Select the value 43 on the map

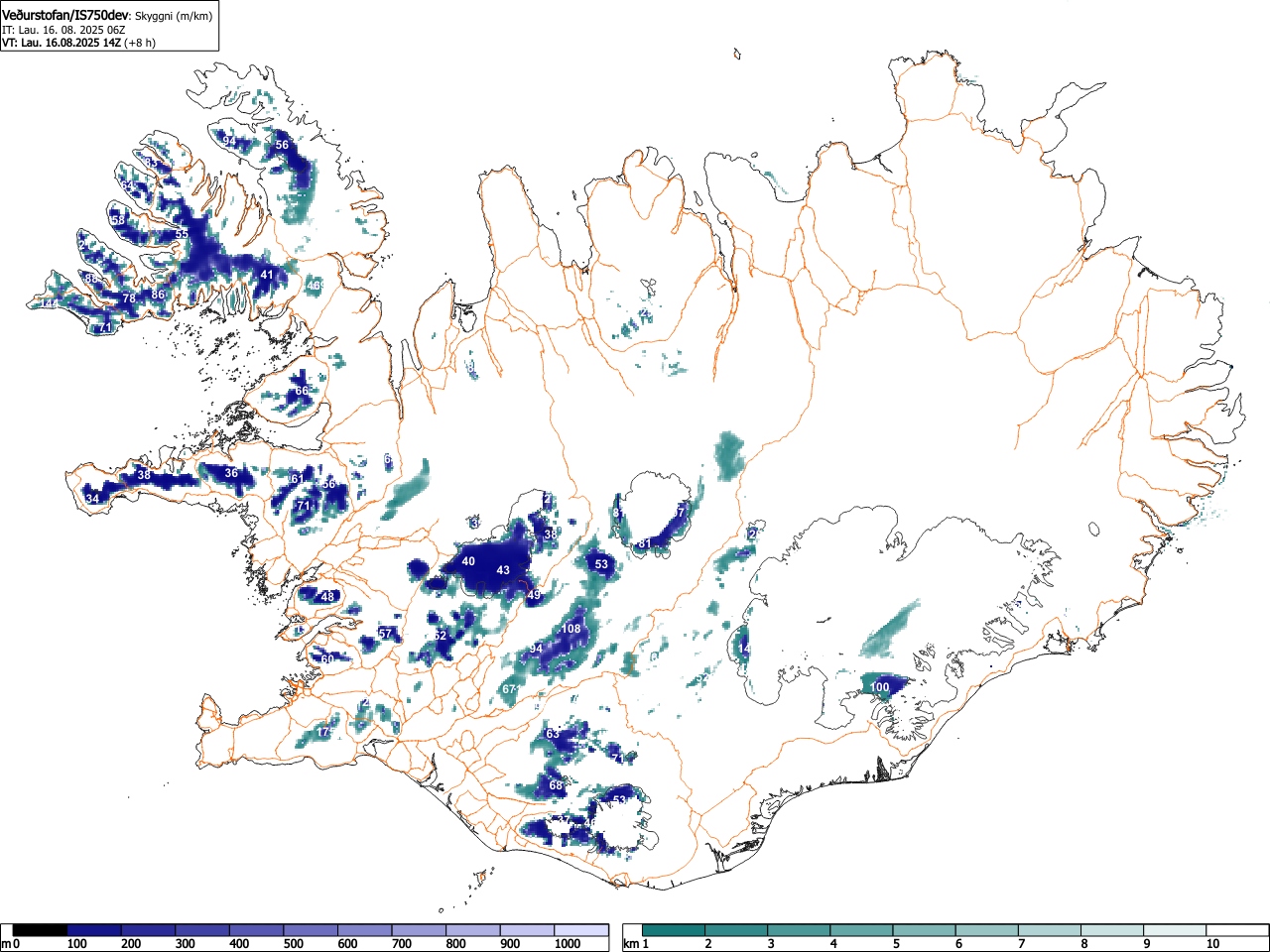(503, 570)
